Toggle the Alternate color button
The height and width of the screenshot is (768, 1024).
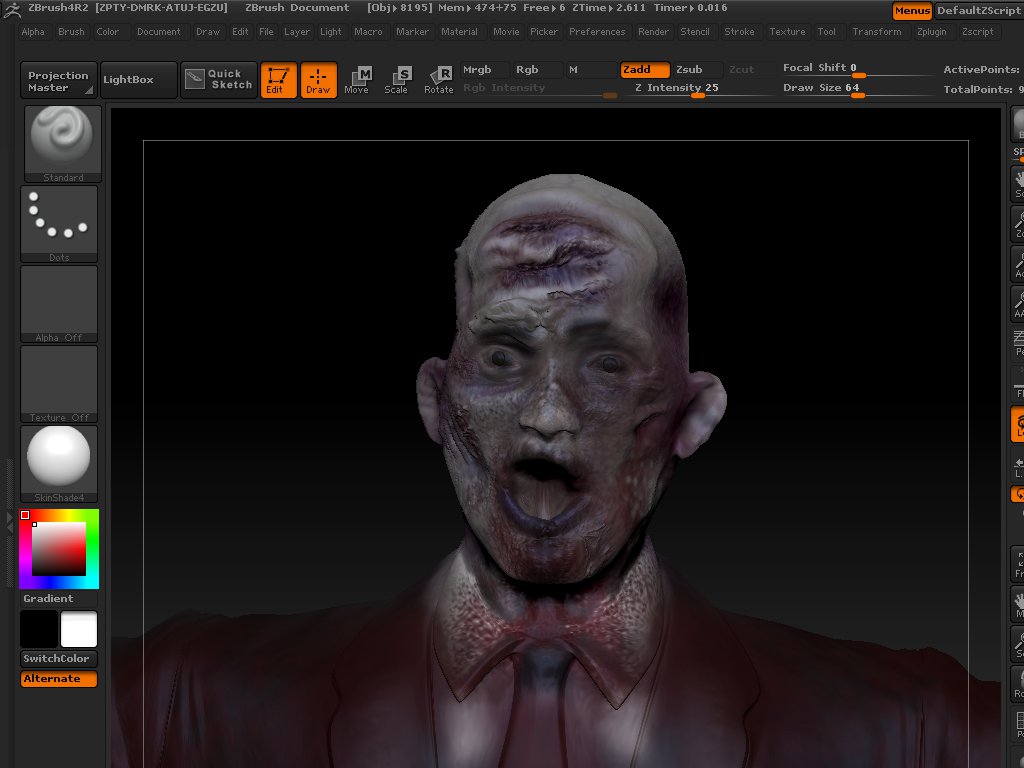point(59,679)
